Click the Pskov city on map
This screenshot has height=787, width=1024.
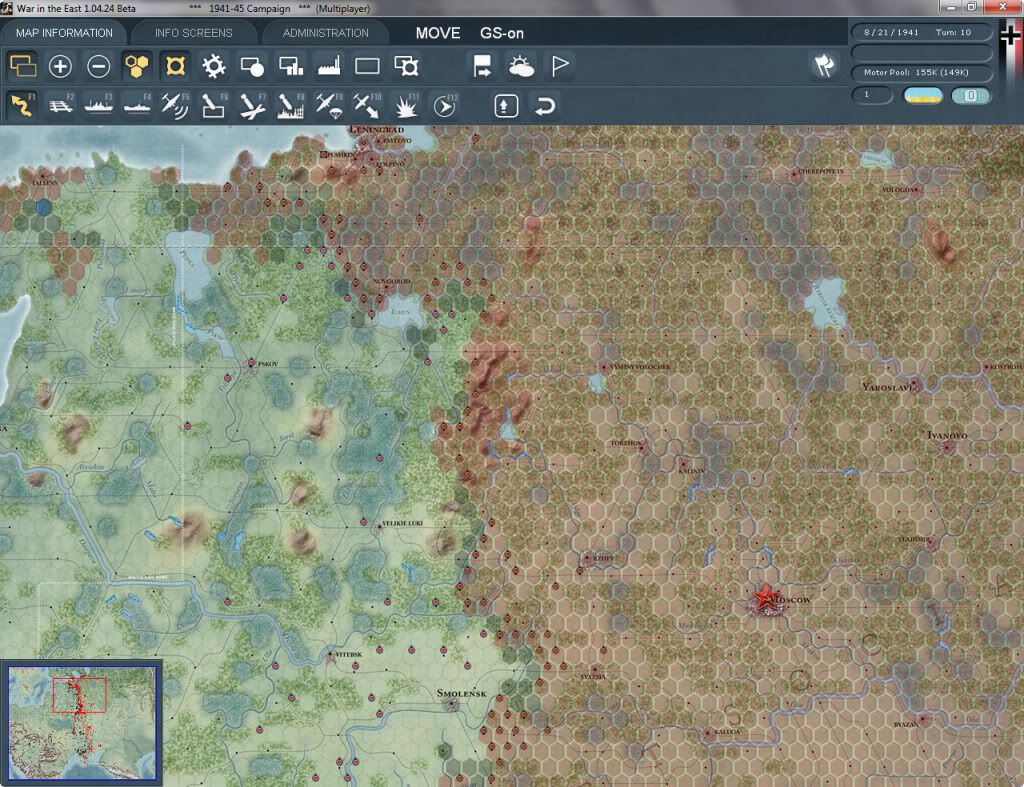tap(251, 363)
